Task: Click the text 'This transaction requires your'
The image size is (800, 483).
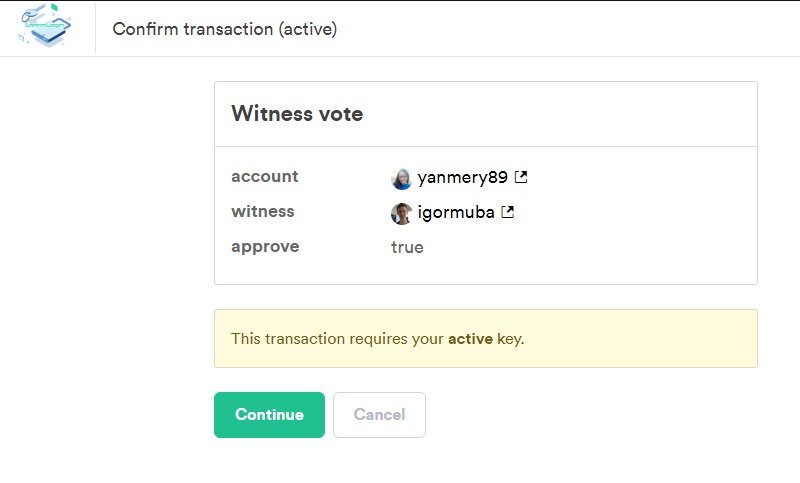Action: click(x=337, y=339)
